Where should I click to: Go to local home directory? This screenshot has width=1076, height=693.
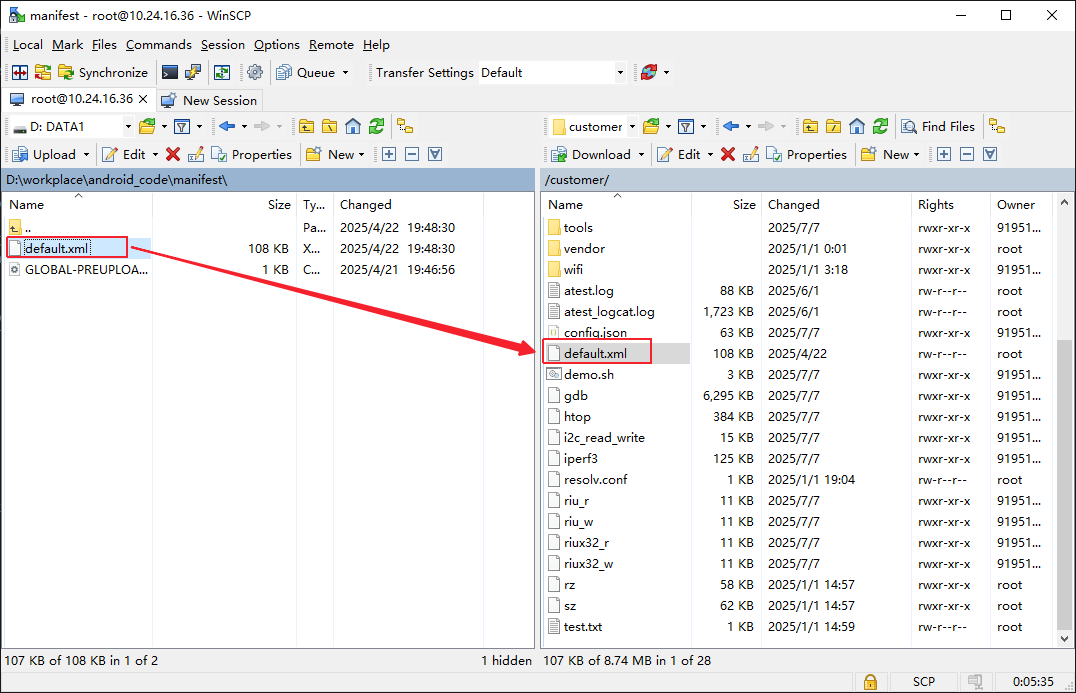tap(353, 126)
